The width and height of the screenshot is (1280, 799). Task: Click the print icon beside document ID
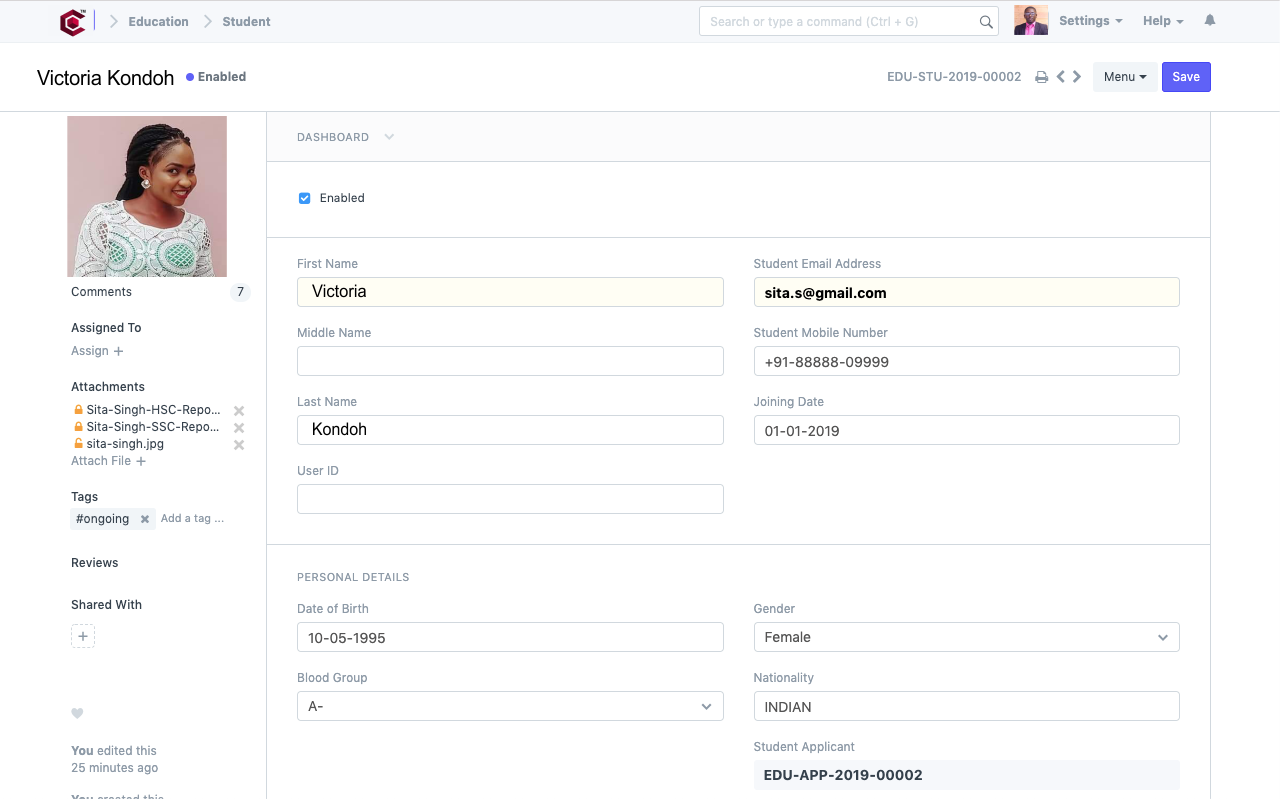(x=1041, y=77)
